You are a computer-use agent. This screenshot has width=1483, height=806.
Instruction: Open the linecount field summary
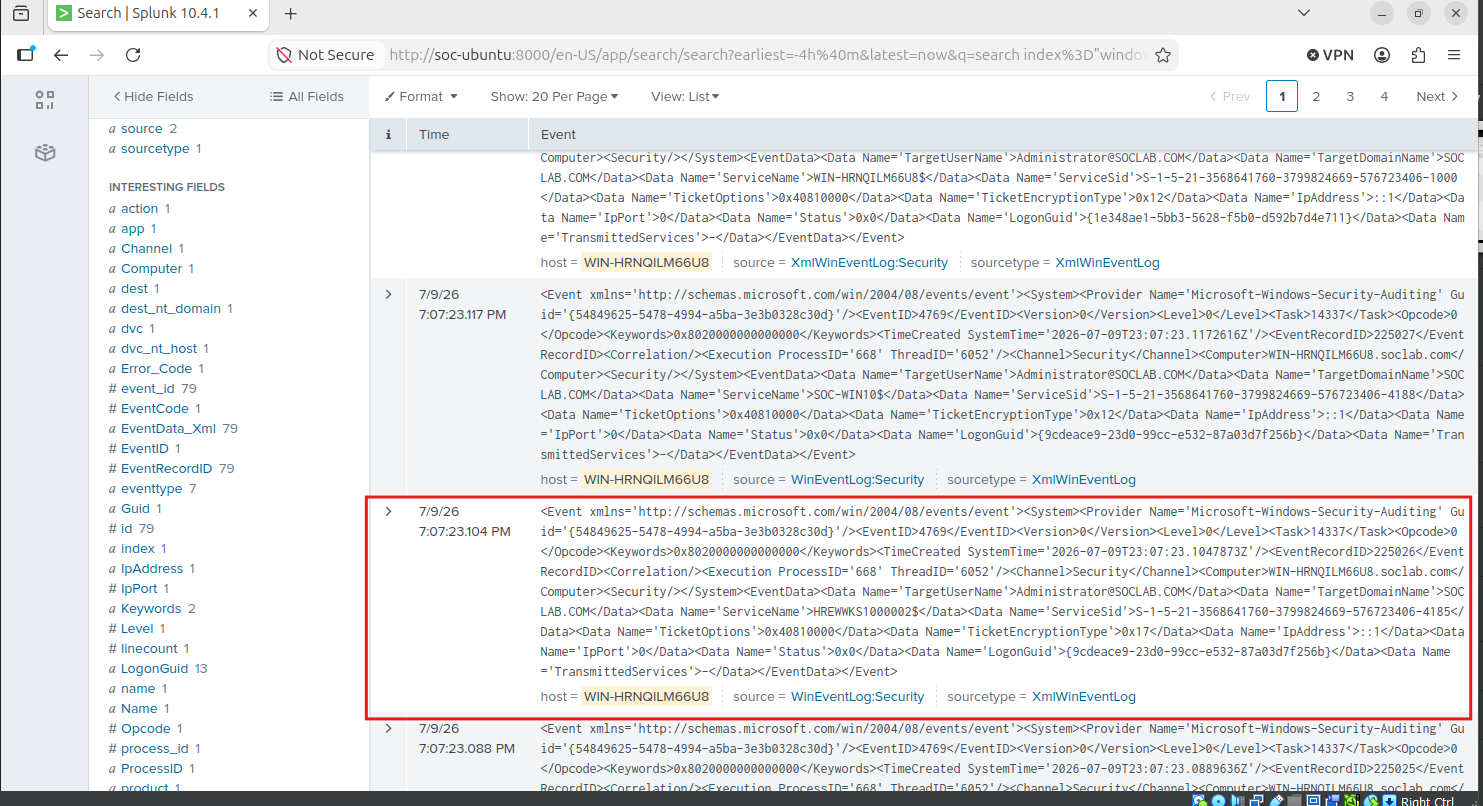[x=149, y=649]
